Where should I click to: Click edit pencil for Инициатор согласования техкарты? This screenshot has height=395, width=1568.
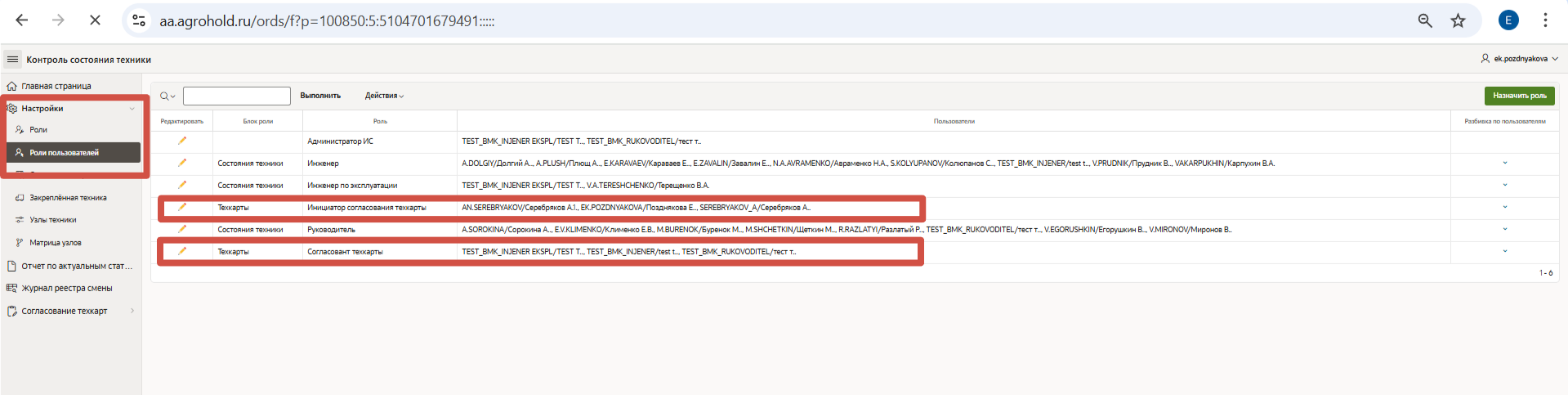tap(182, 207)
